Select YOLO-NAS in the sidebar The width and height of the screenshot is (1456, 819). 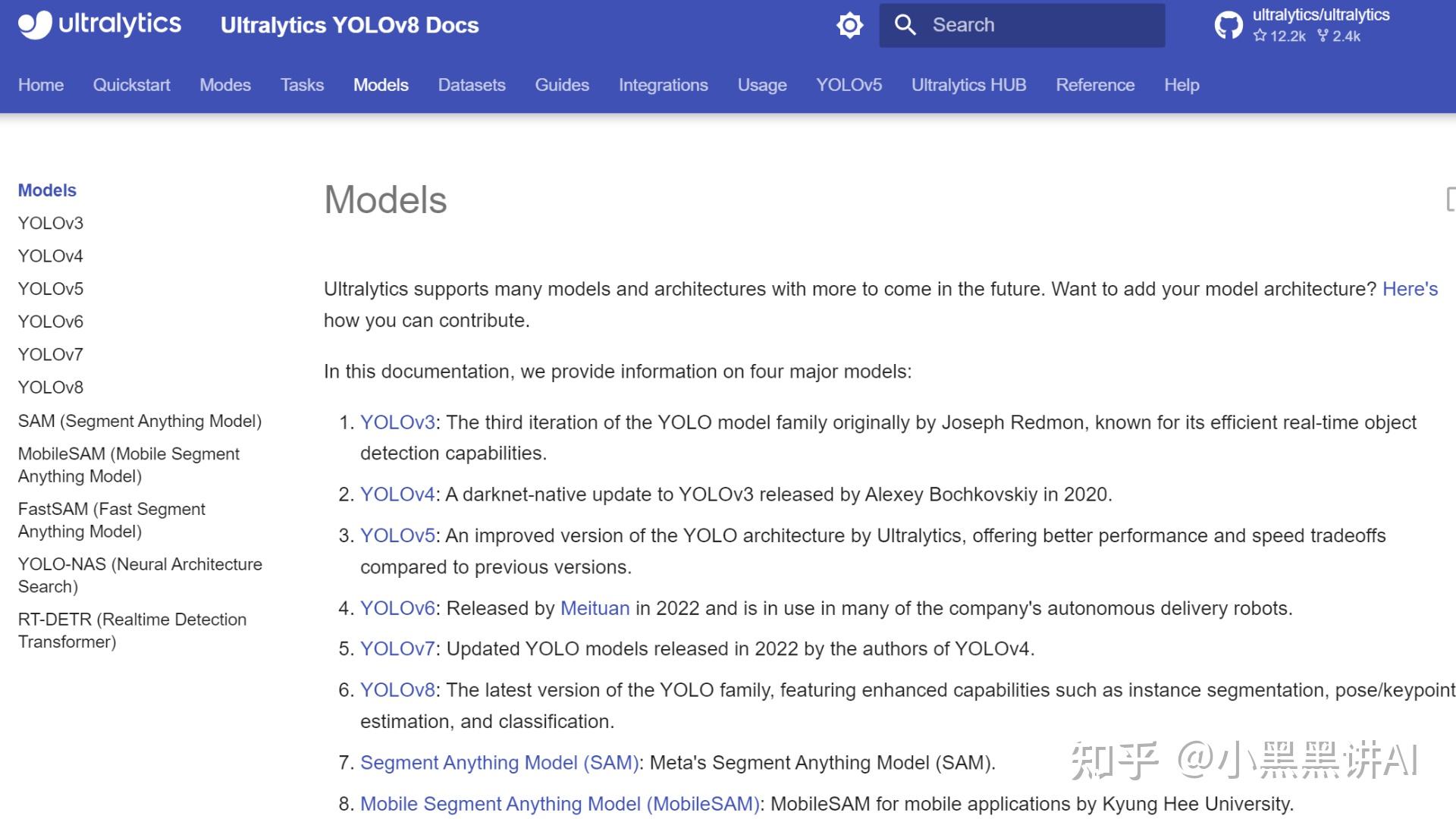[x=140, y=575]
